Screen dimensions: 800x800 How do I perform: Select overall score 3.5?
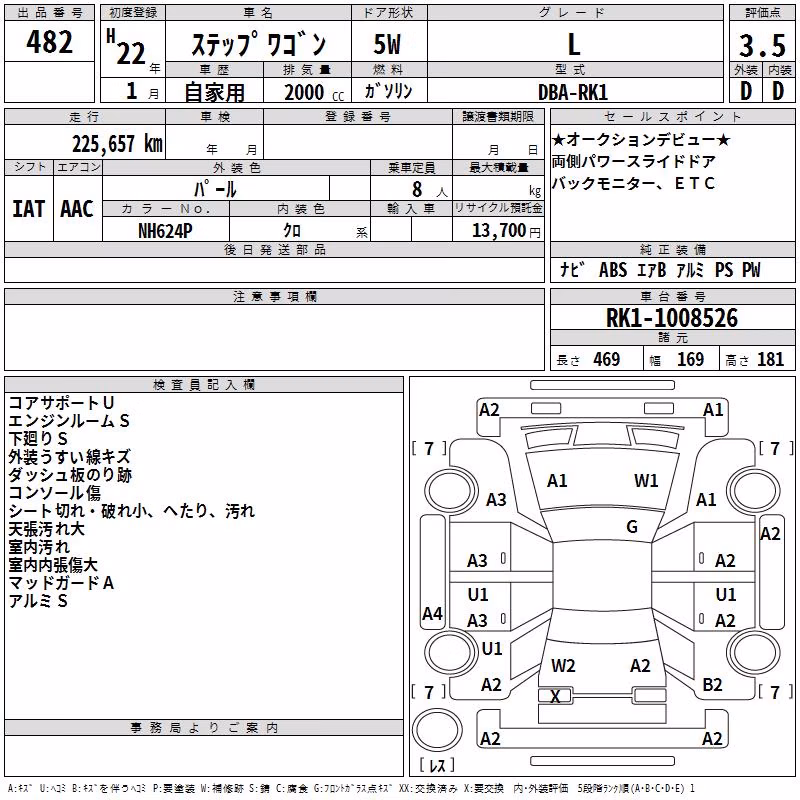(762, 45)
